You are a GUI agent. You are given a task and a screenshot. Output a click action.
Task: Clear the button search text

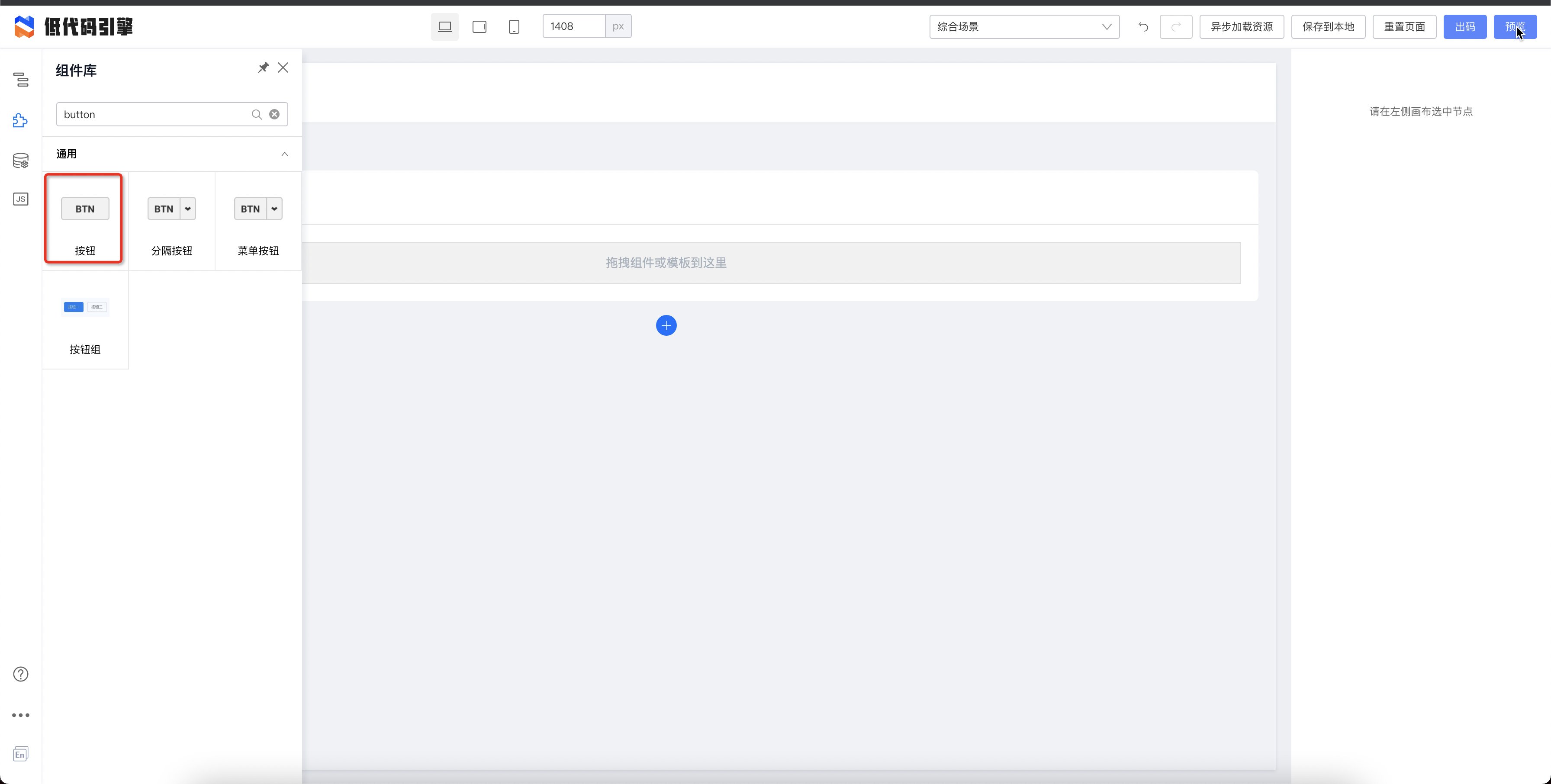tap(274, 114)
